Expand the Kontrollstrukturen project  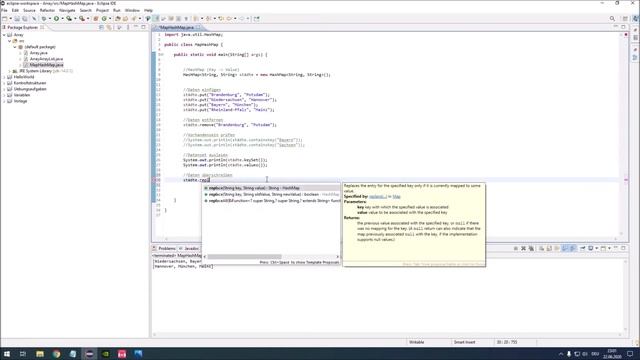pos(4,83)
